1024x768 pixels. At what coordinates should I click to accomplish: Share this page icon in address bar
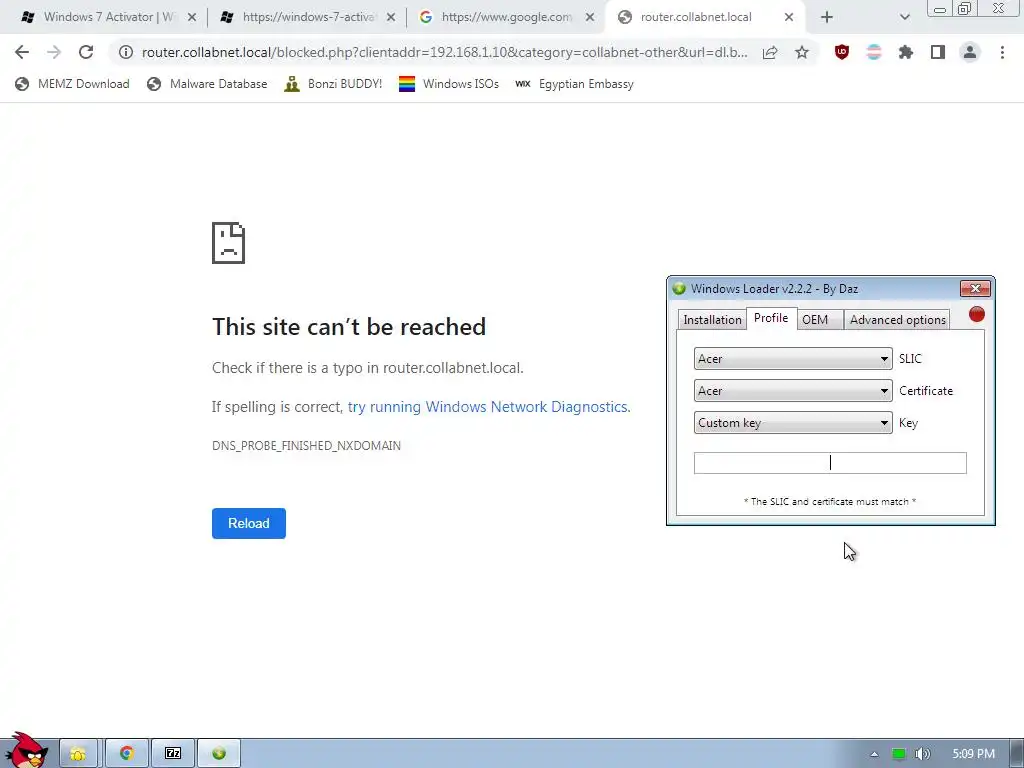click(770, 52)
